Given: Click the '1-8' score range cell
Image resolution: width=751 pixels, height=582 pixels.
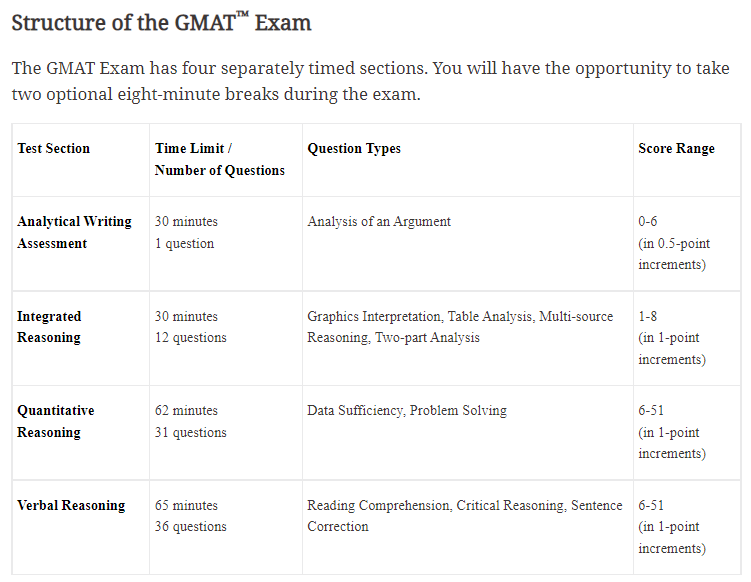Looking at the screenshot, I should (648, 316).
